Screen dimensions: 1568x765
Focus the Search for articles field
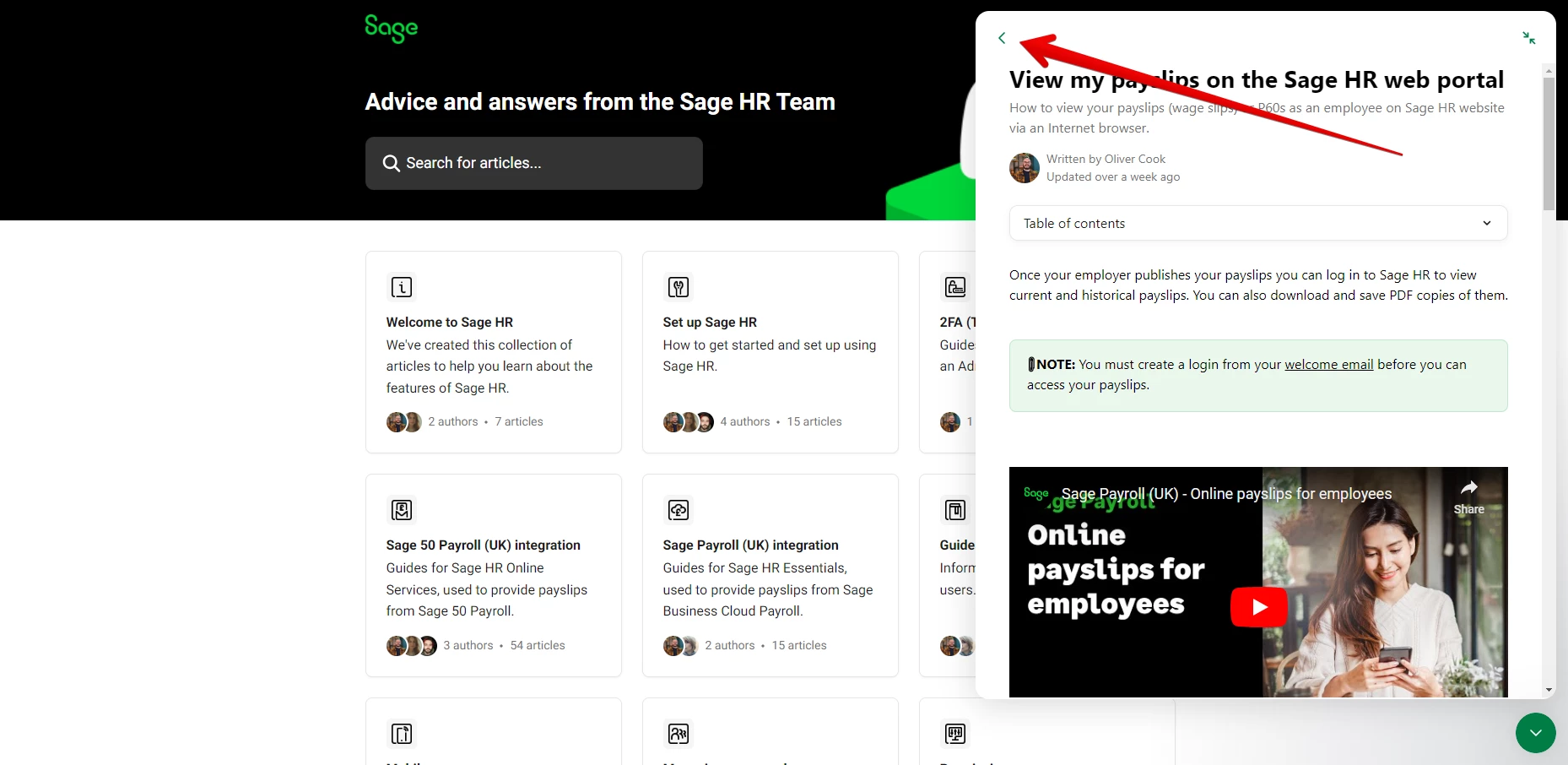[x=533, y=163]
